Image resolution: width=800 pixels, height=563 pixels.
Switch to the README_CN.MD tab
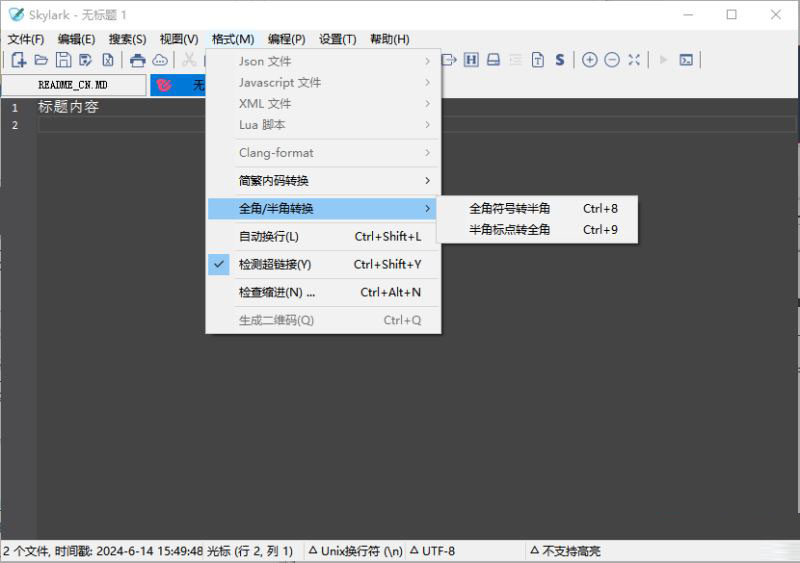click(x=73, y=85)
